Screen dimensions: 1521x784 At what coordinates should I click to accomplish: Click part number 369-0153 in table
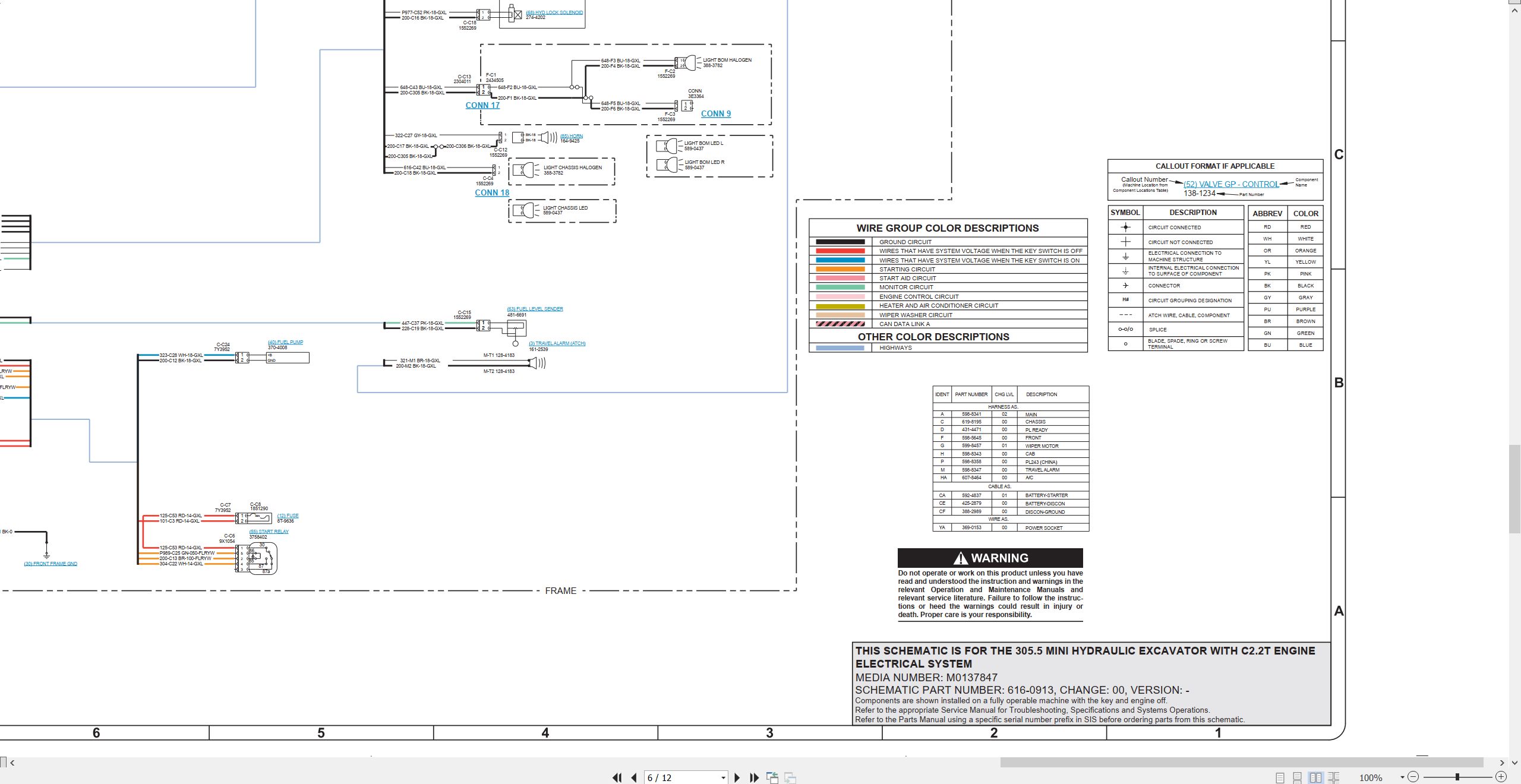[971, 527]
